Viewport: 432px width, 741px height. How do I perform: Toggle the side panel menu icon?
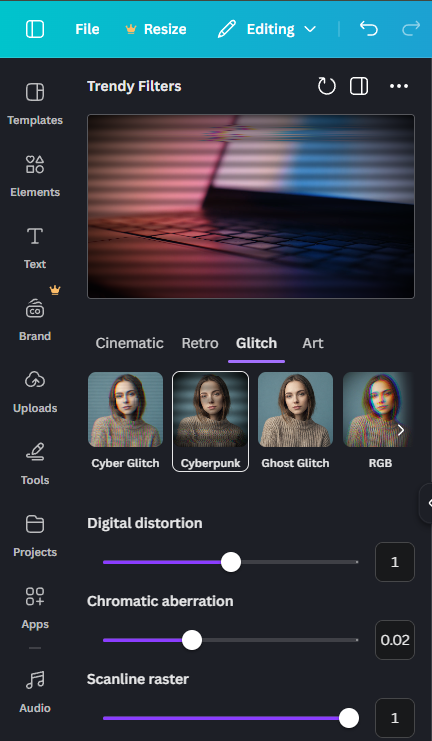coord(35,29)
